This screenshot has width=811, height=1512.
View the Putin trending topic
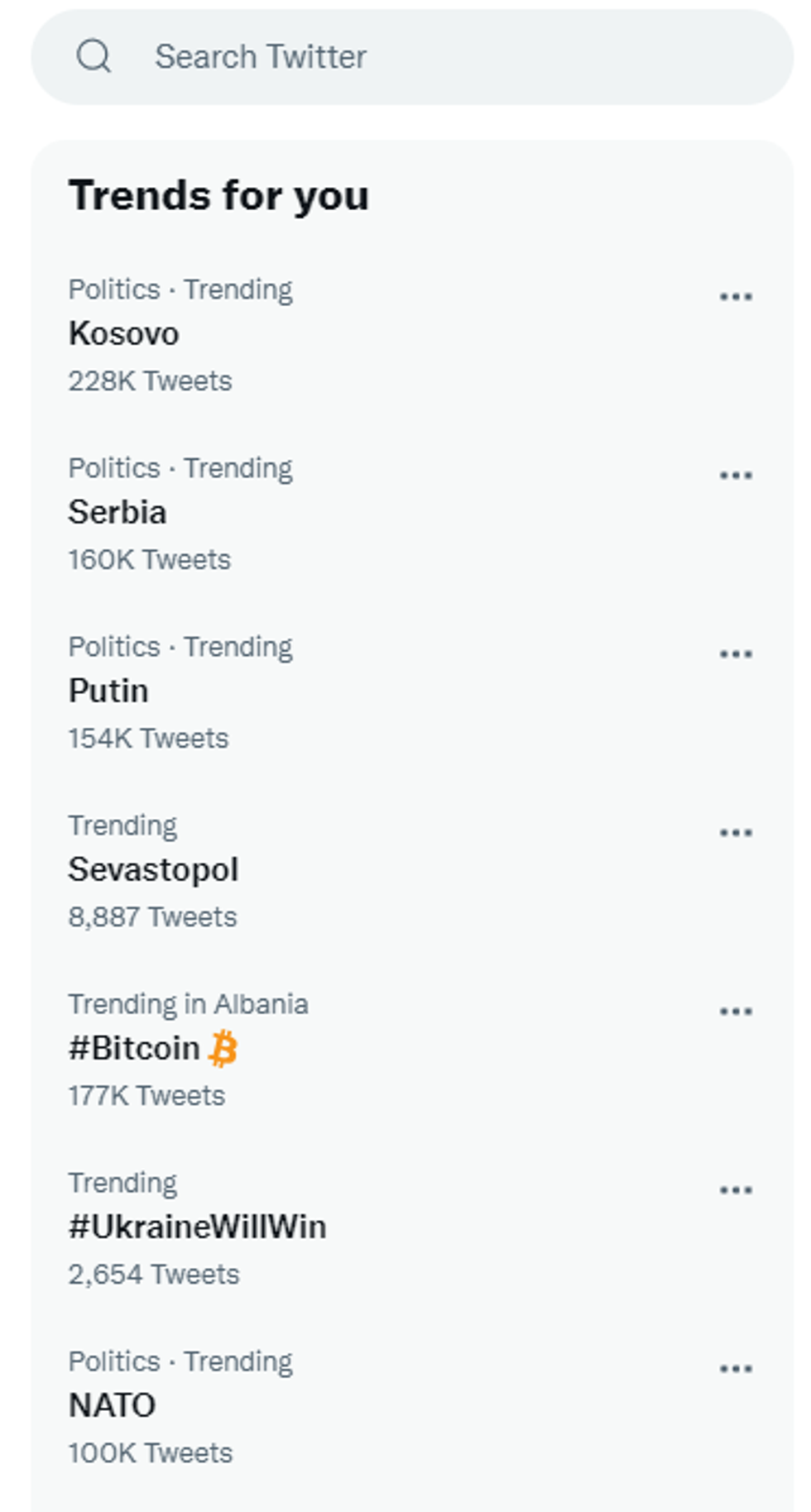point(108,691)
